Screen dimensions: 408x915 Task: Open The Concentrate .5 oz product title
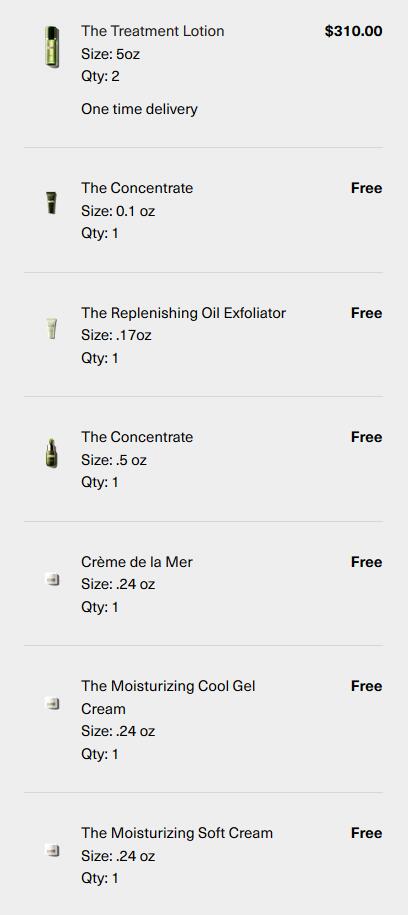pos(137,437)
